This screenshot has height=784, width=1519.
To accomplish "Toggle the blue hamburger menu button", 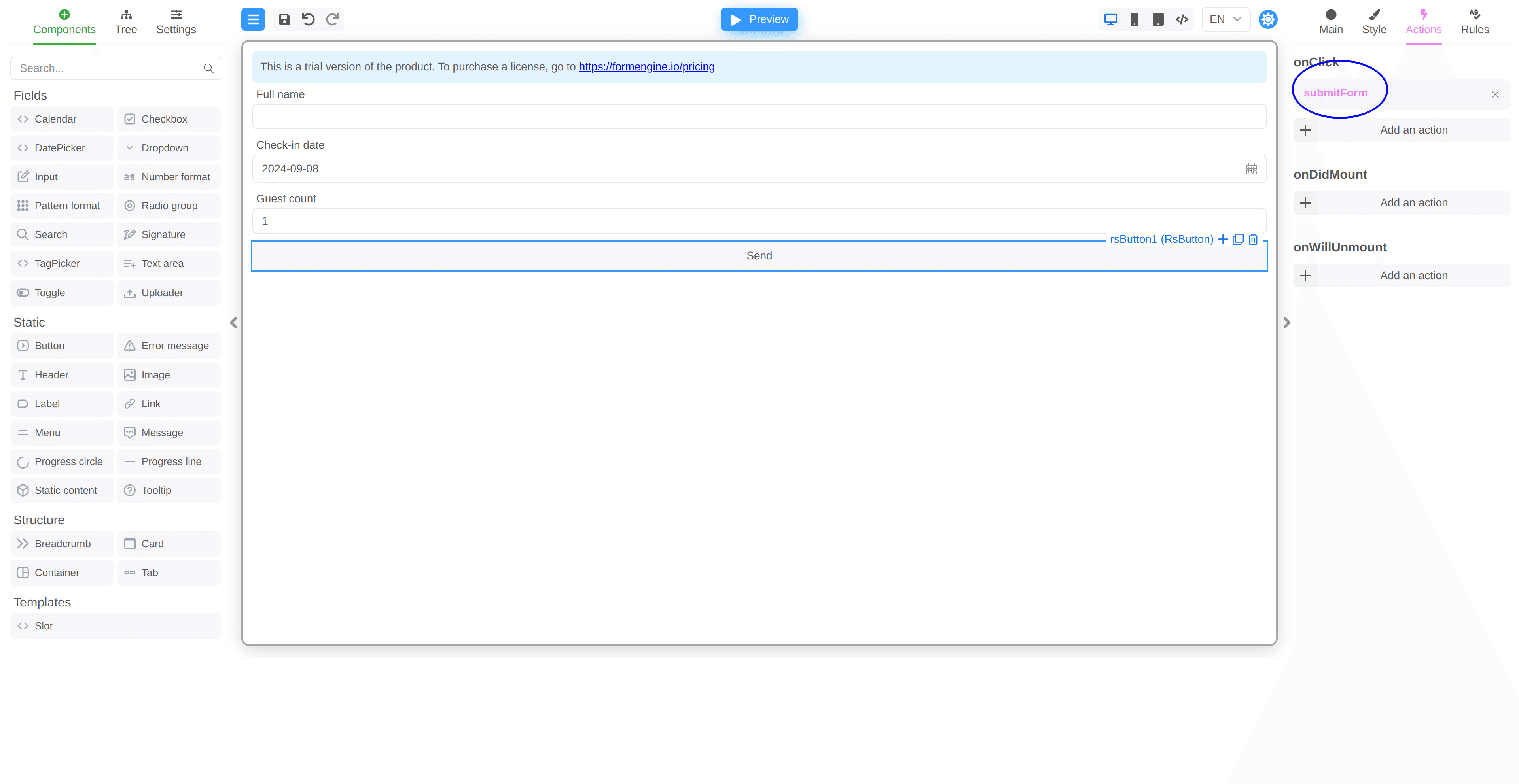I will pos(253,19).
